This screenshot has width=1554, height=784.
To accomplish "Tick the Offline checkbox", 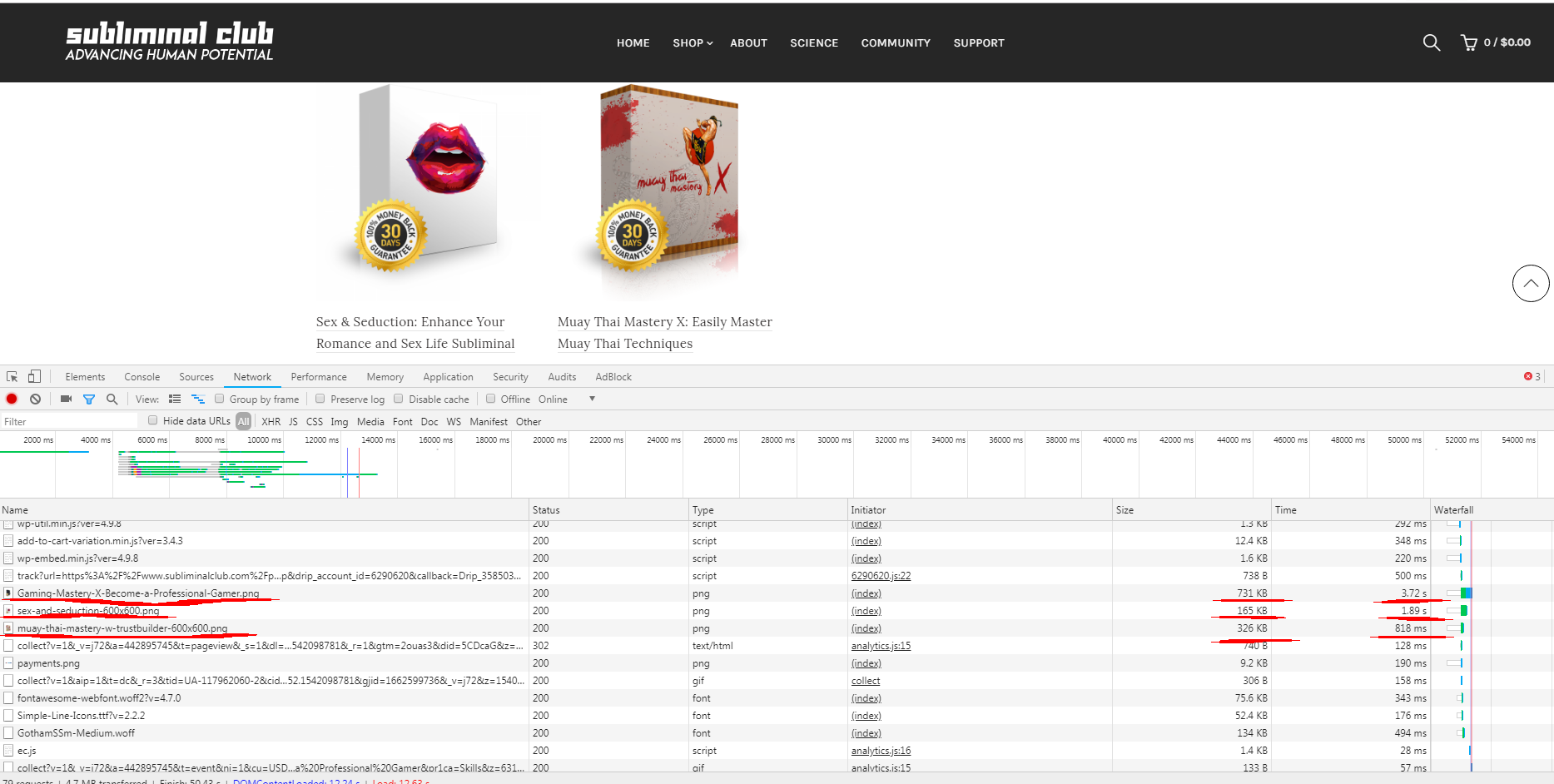I will [x=491, y=399].
